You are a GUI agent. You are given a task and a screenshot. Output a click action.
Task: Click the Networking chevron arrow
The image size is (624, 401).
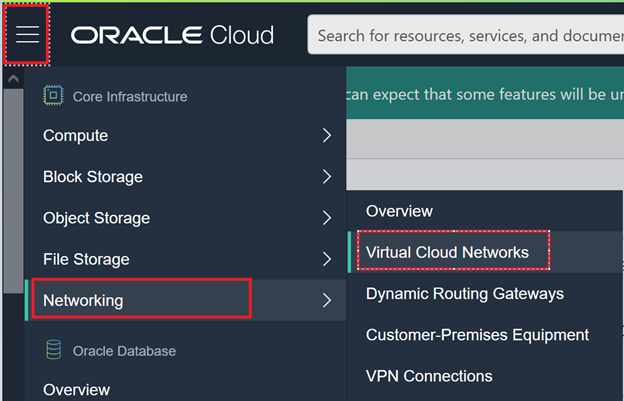click(x=327, y=300)
